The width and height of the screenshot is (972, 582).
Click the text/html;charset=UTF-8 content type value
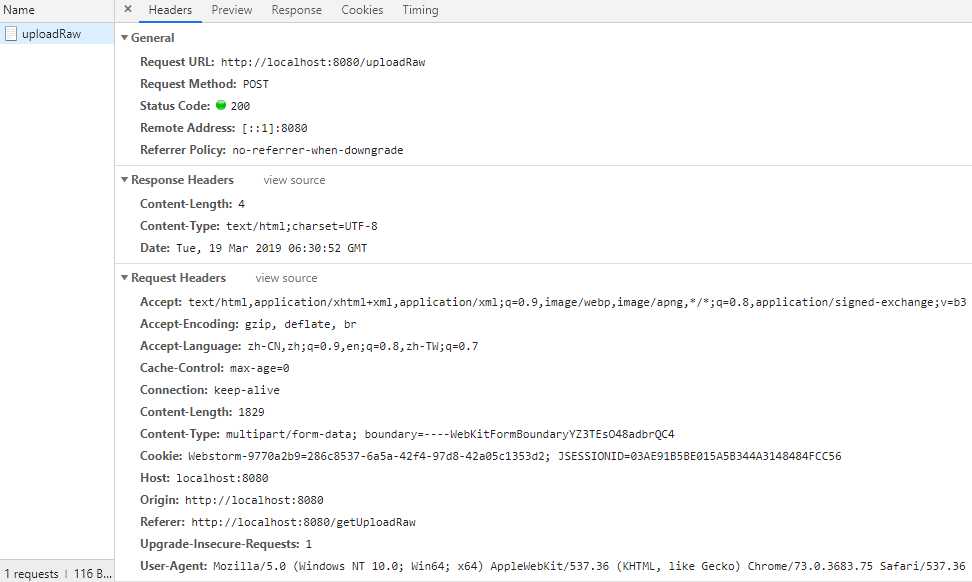coord(302,226)
